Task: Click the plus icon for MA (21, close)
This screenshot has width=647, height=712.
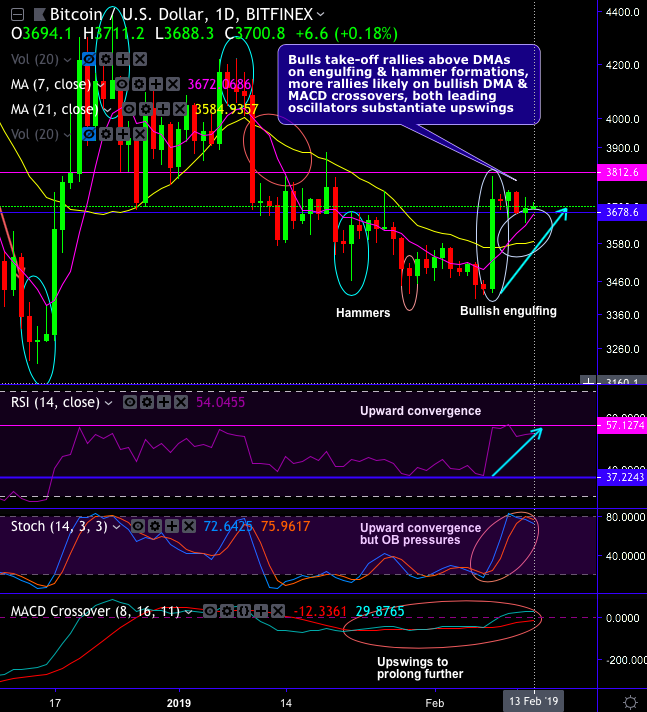Action: tap(163, 109)
